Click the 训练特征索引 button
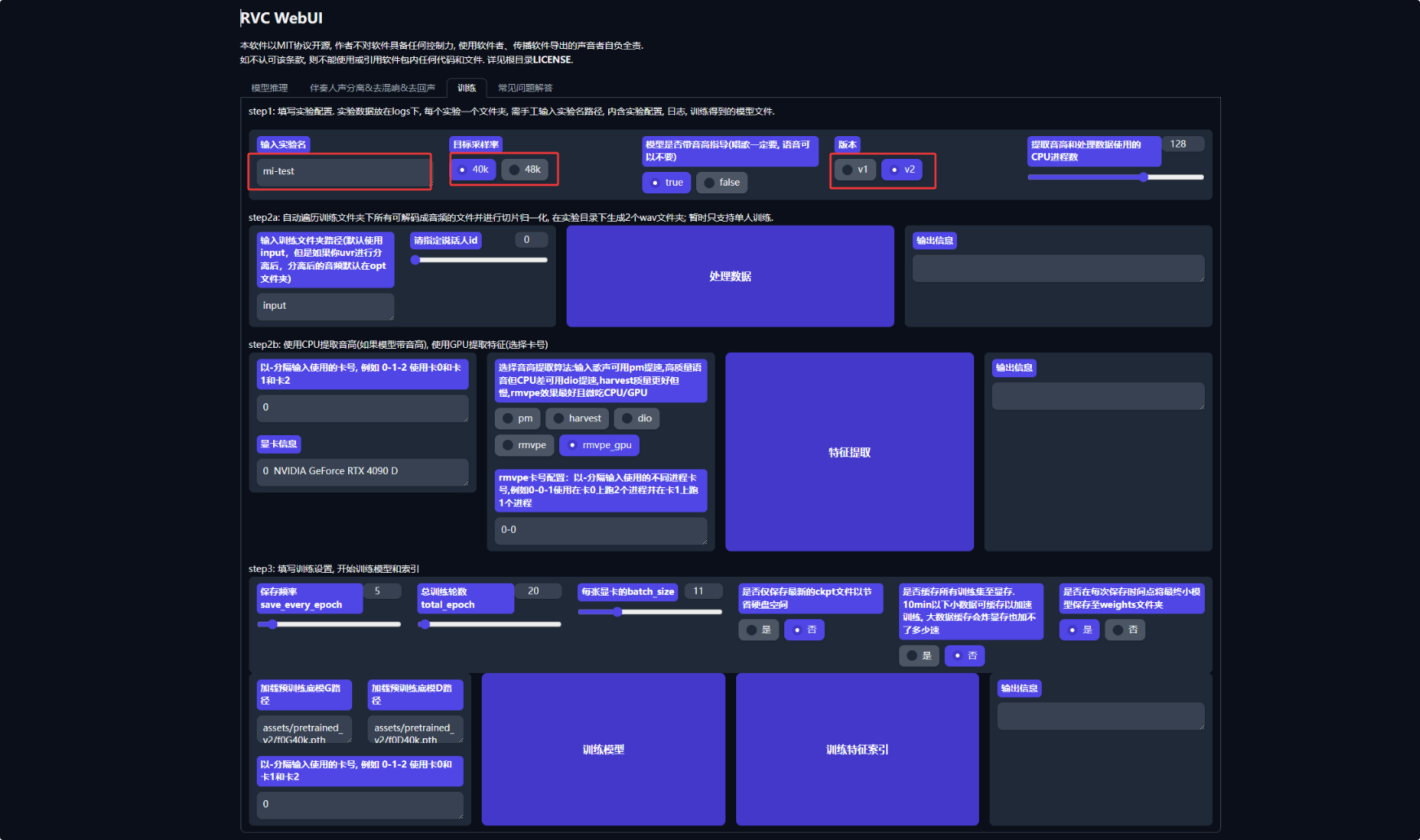This screenshot has height=840, width=1420. point(857,749)
